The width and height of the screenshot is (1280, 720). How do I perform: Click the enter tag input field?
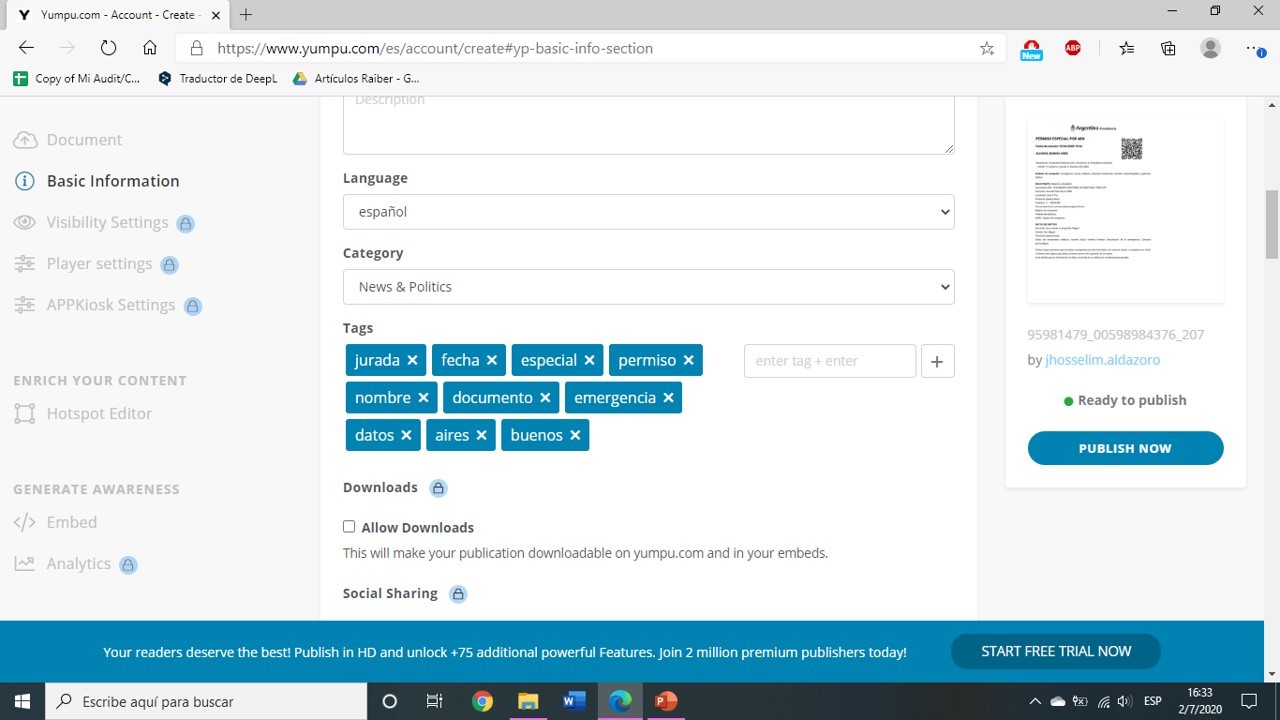[x=829, y=361]
